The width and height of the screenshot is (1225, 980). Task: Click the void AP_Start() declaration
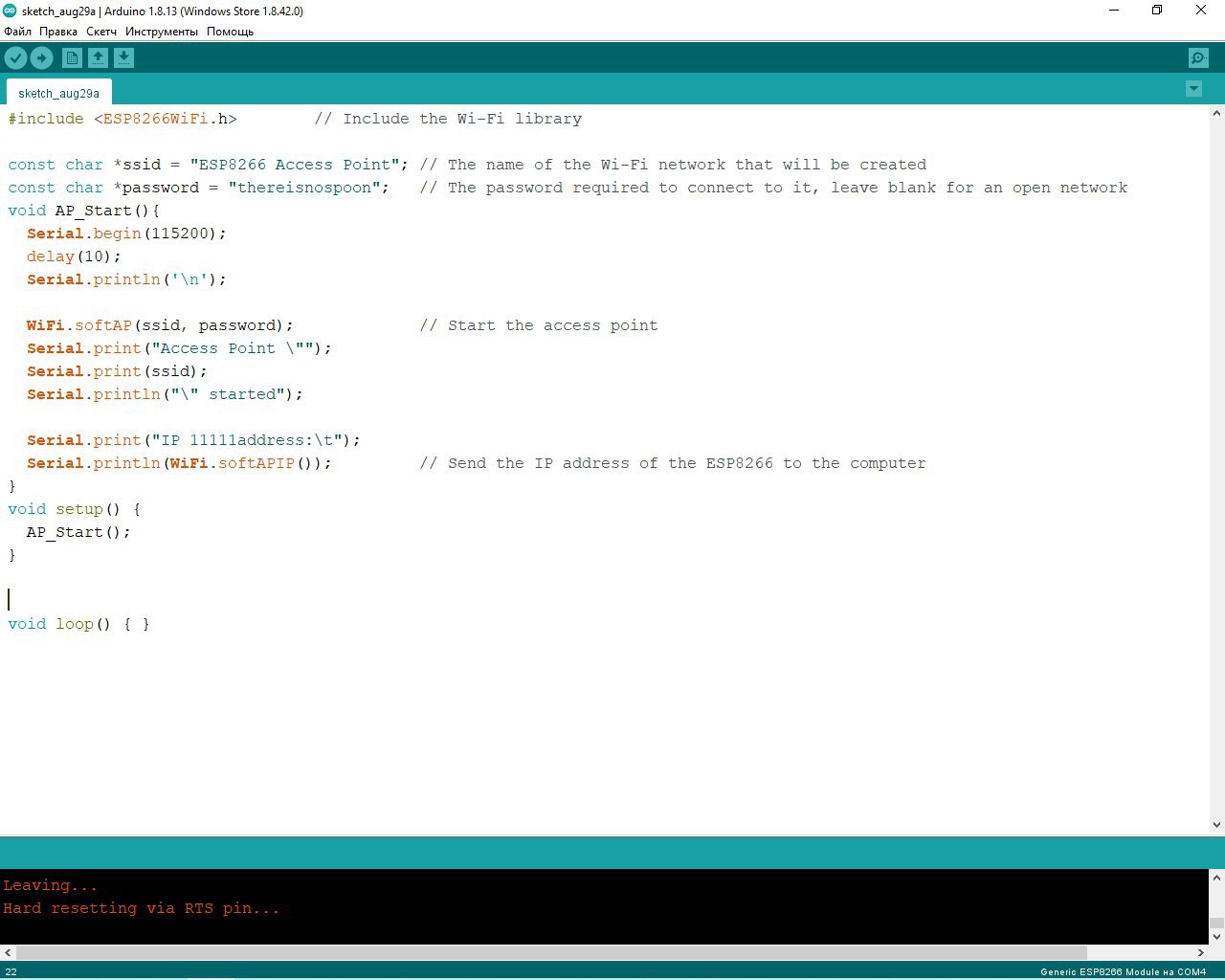(x=84, y=211)
